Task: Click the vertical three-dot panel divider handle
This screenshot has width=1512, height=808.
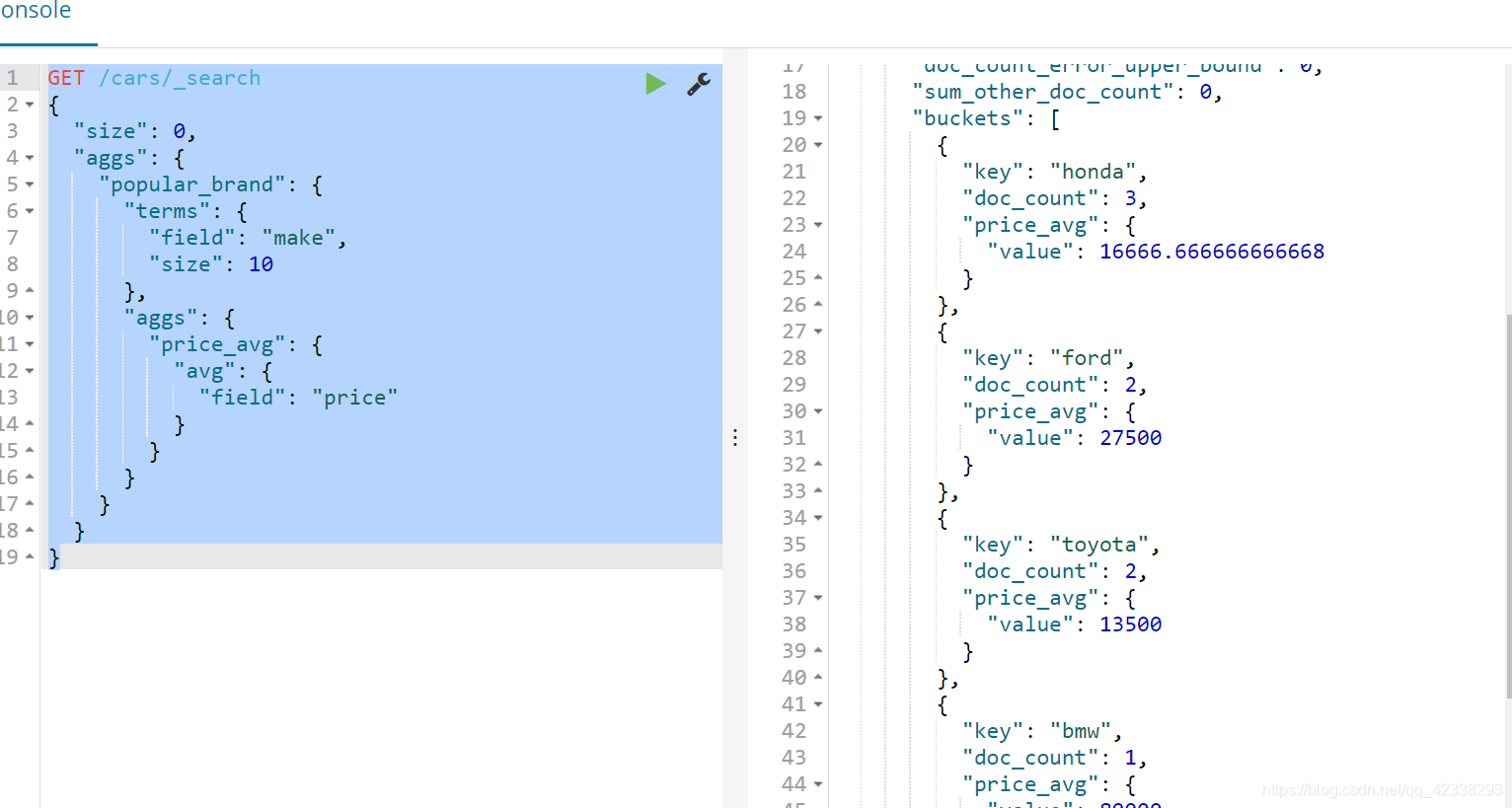Action: point(735,436)
